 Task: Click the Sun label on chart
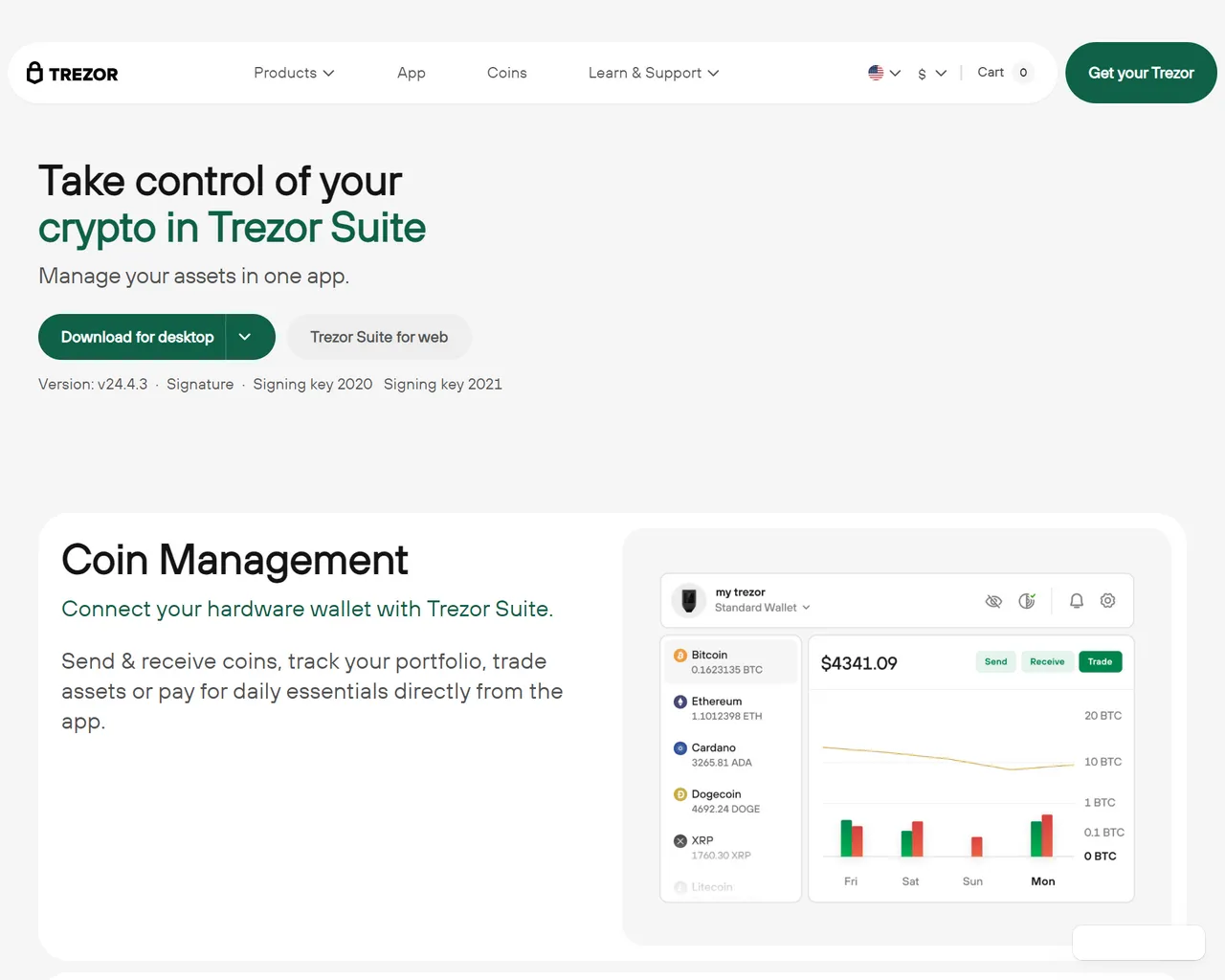(x=972, y=881)
